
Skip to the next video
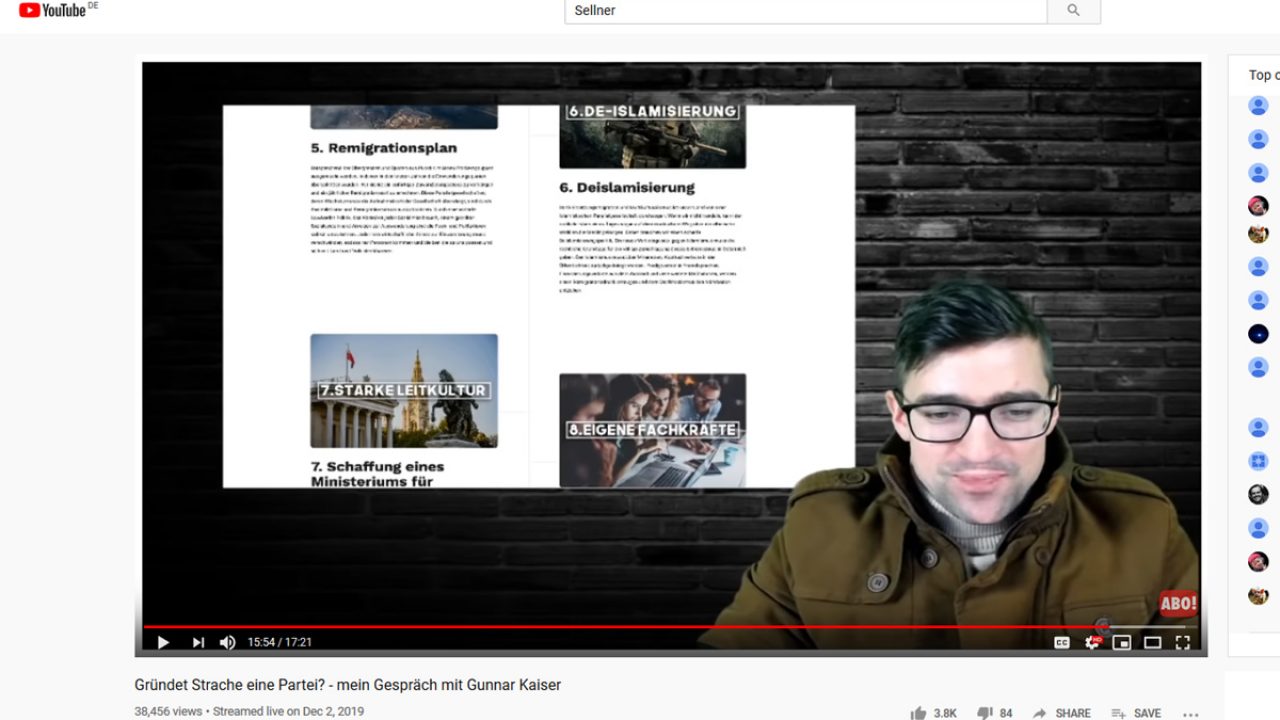198,642
